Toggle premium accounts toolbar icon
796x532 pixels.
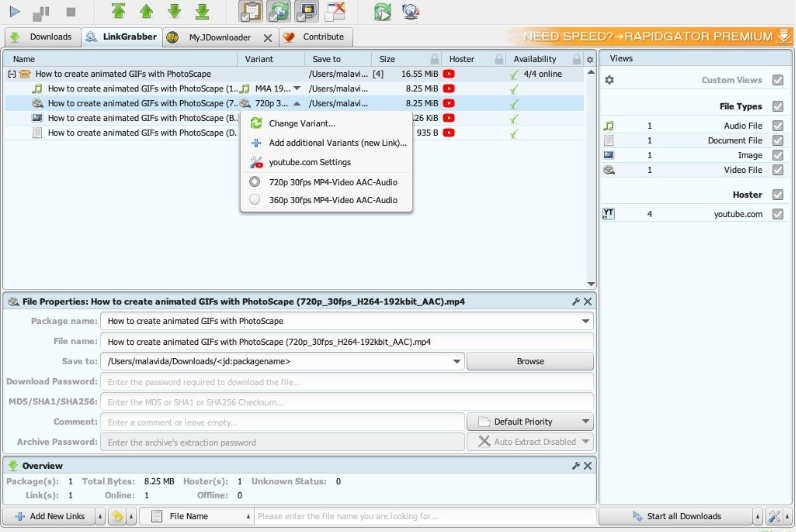(x=307, y=11)
